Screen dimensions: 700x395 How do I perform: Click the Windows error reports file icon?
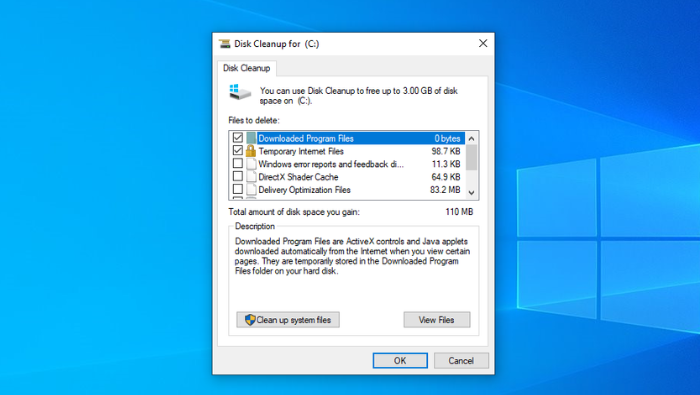pyautogui.click(x=251, y=164)
